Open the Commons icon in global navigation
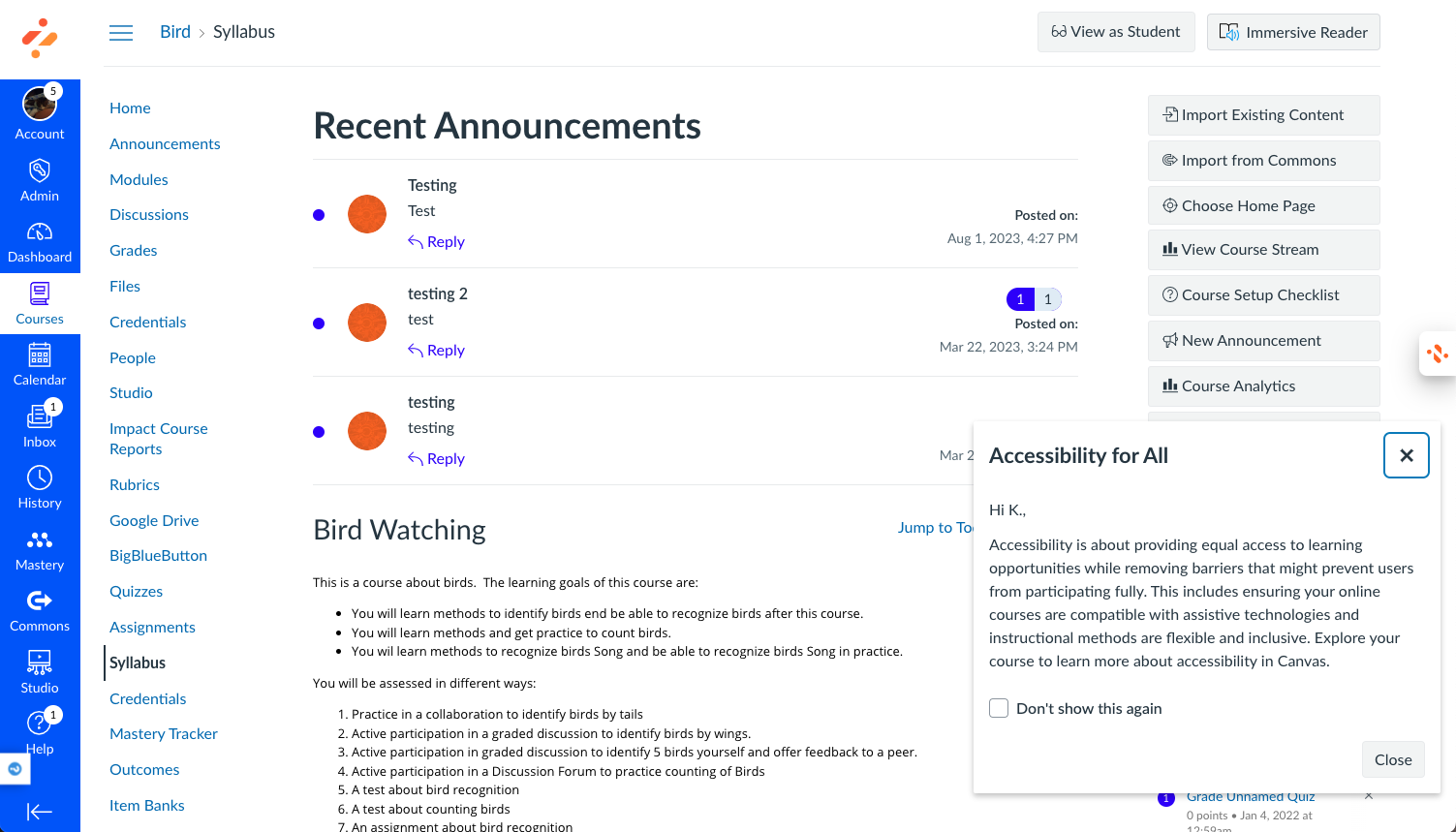1456x832 pixels. click(x=40, y=601)
